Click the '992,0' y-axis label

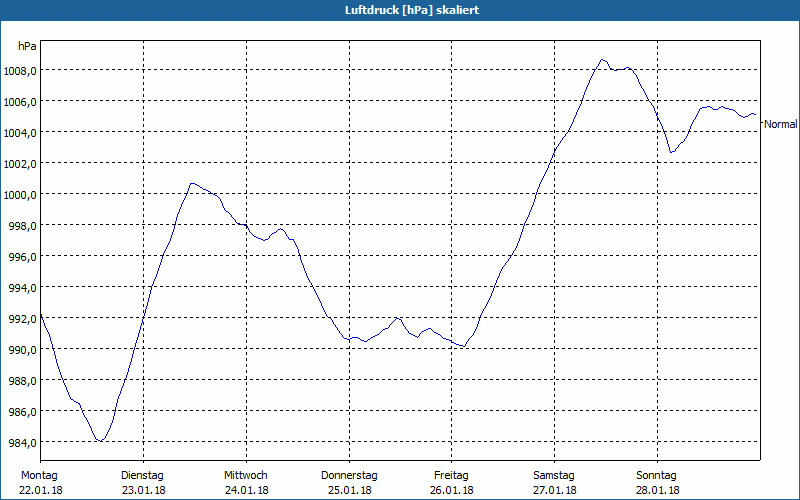22,319
